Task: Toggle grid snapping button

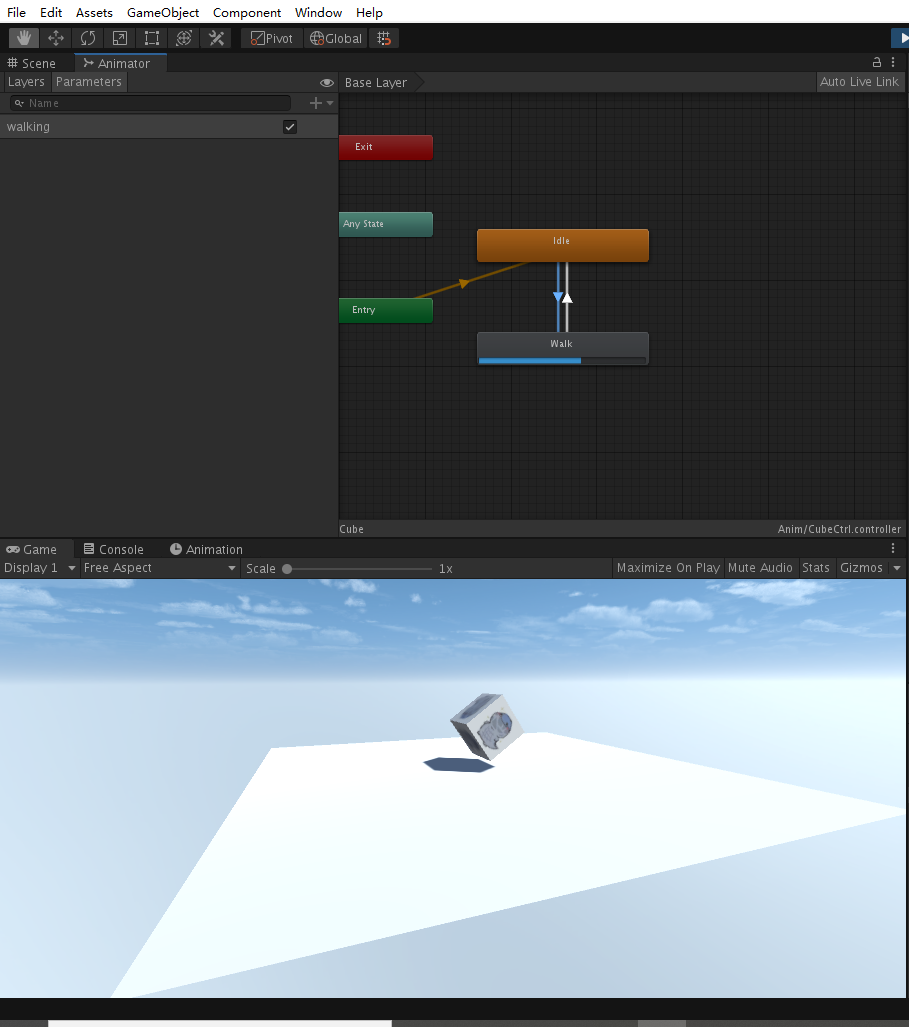Action: point(384,39)
